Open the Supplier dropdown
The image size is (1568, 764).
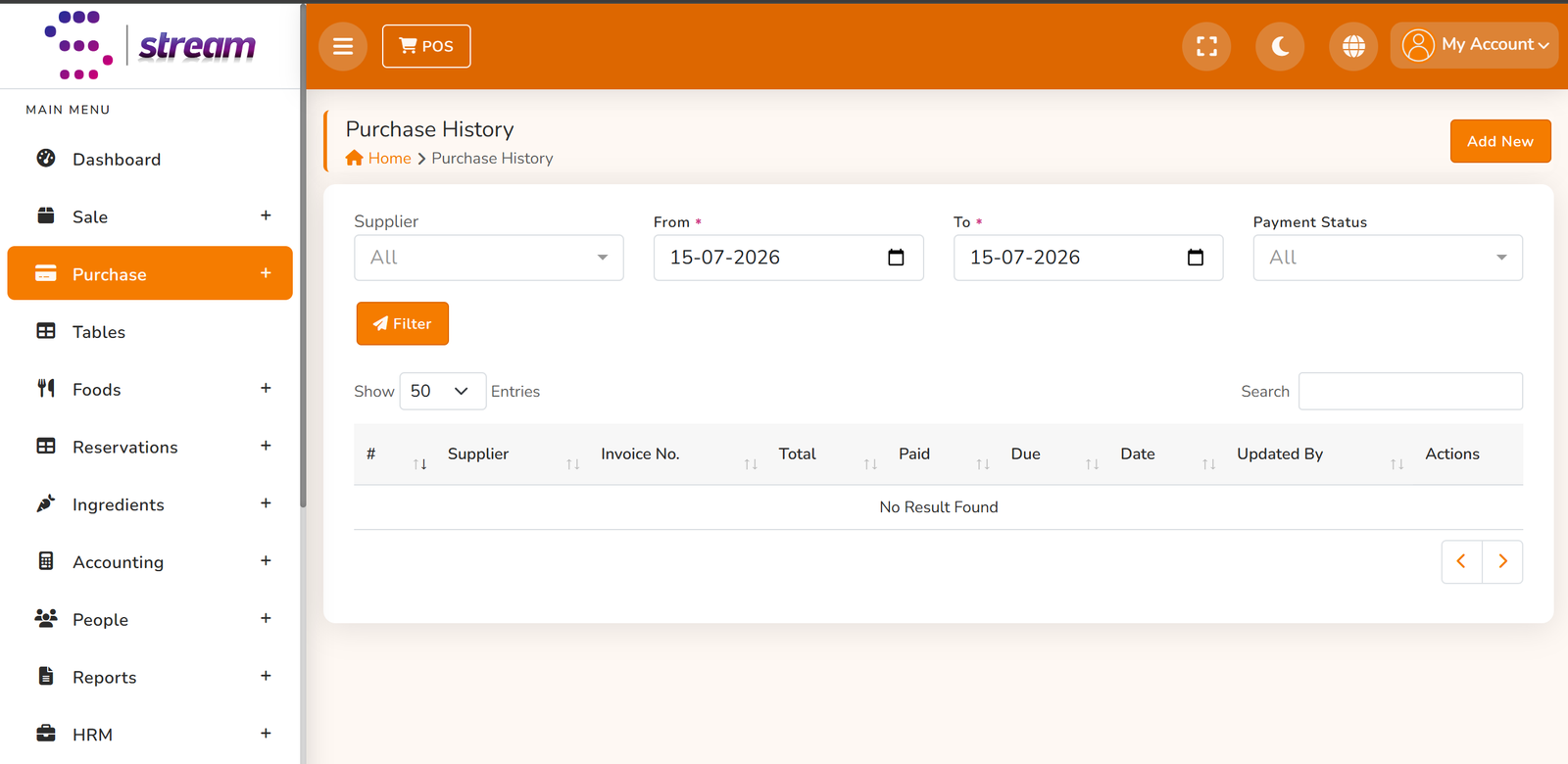pyautogui.click(x=489, y=258)
